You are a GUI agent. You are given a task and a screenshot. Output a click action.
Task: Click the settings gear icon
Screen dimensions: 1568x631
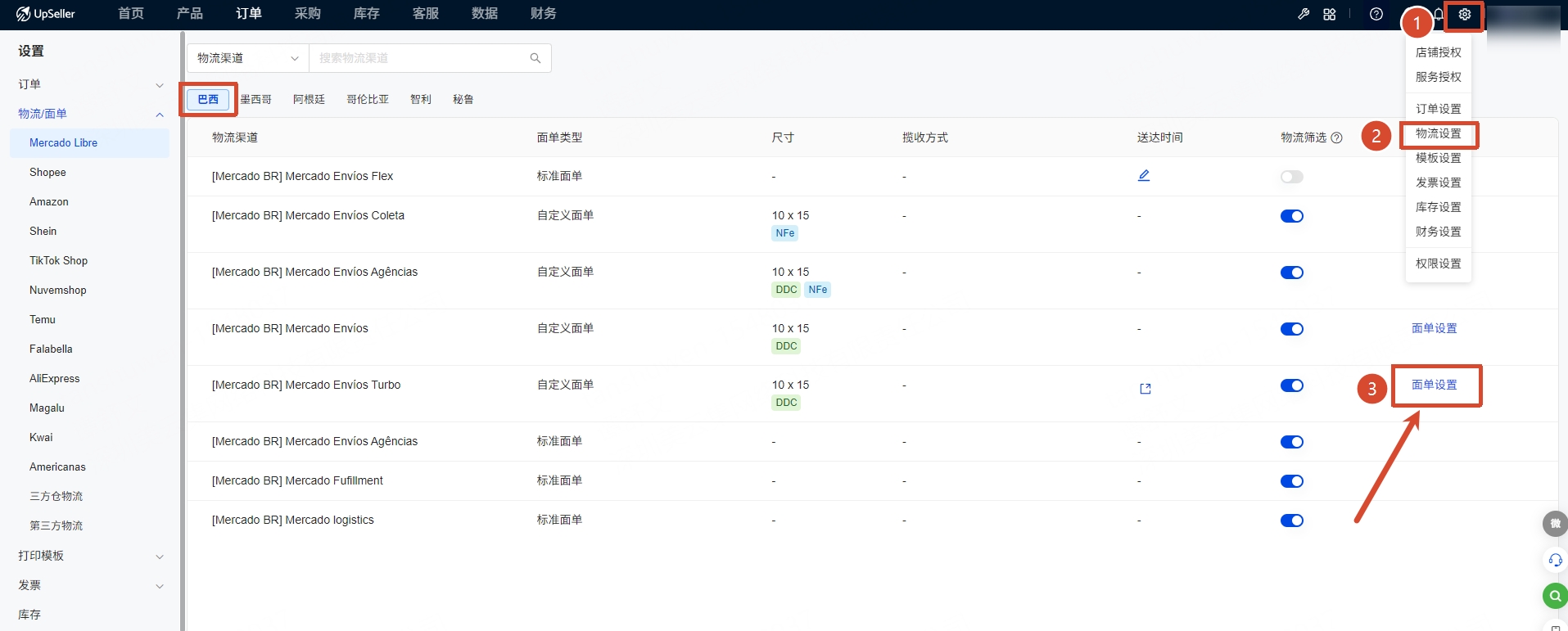tap(1465, 14)
